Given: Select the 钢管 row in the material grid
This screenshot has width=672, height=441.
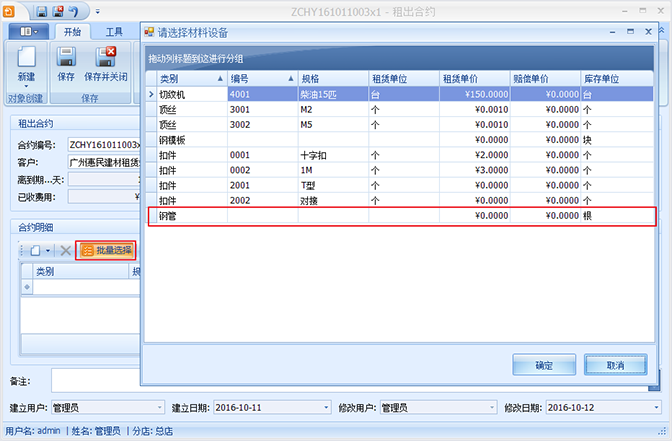Looking at the screenshot, I should tap(400, 216).
